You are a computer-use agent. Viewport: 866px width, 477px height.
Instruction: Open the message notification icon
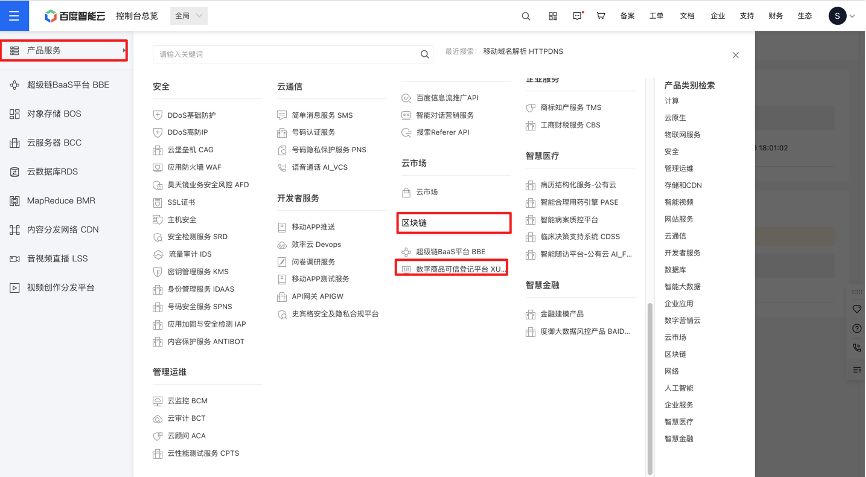(x=578, y=16)
